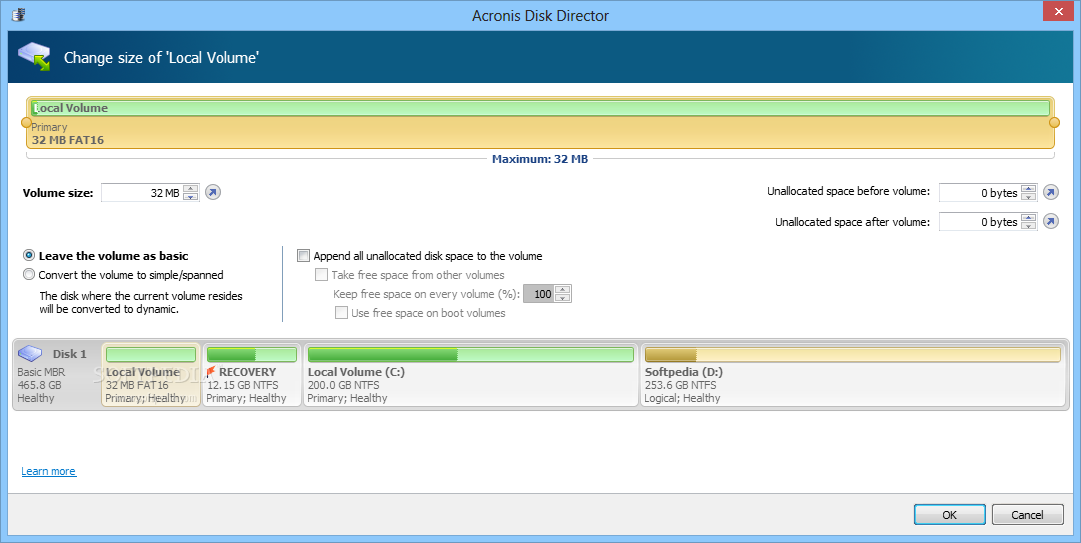Increase Keep free space percentage spinner

pos(563,290)
